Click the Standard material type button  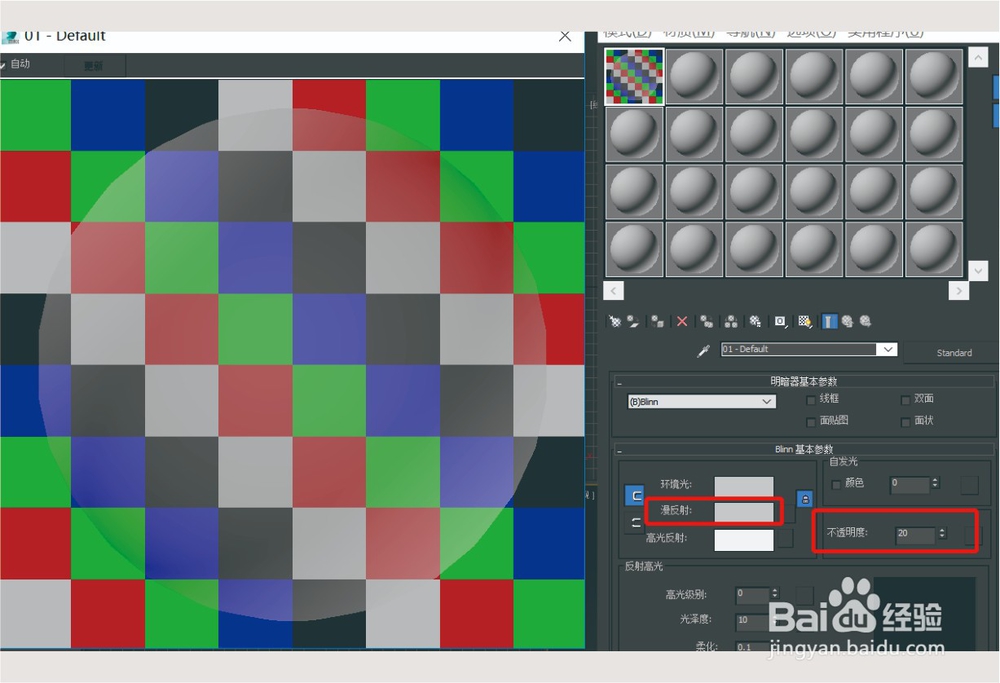pos(953,352)
